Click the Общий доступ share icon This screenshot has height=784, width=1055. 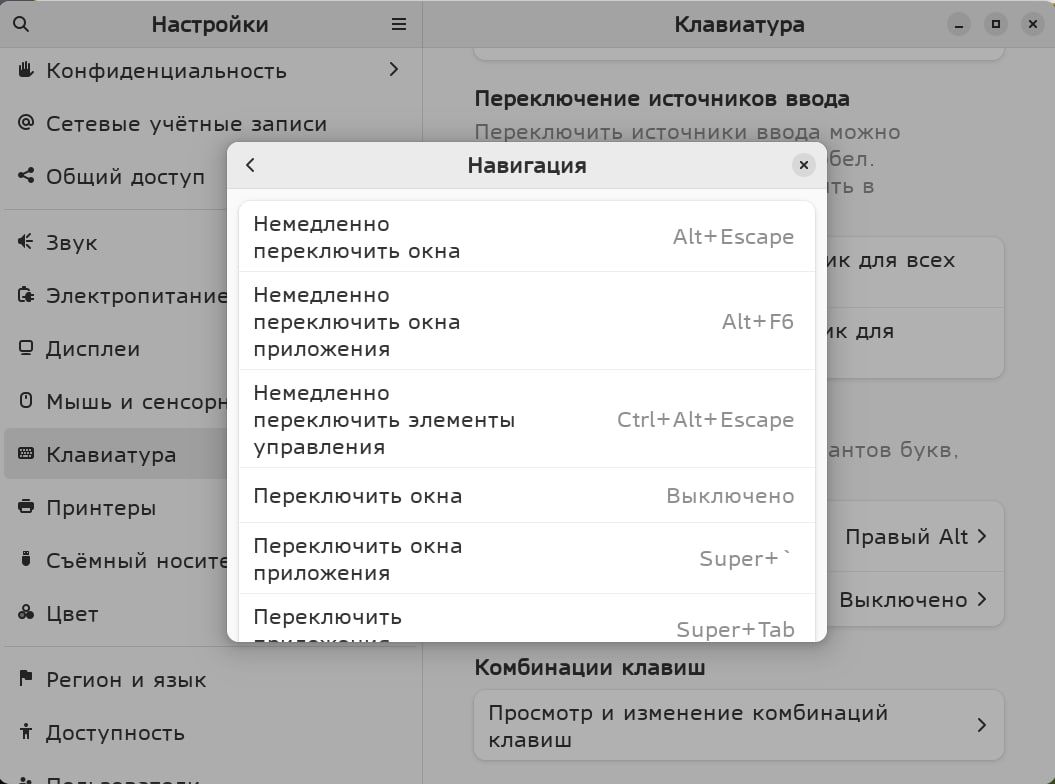[x=26, y=176]
